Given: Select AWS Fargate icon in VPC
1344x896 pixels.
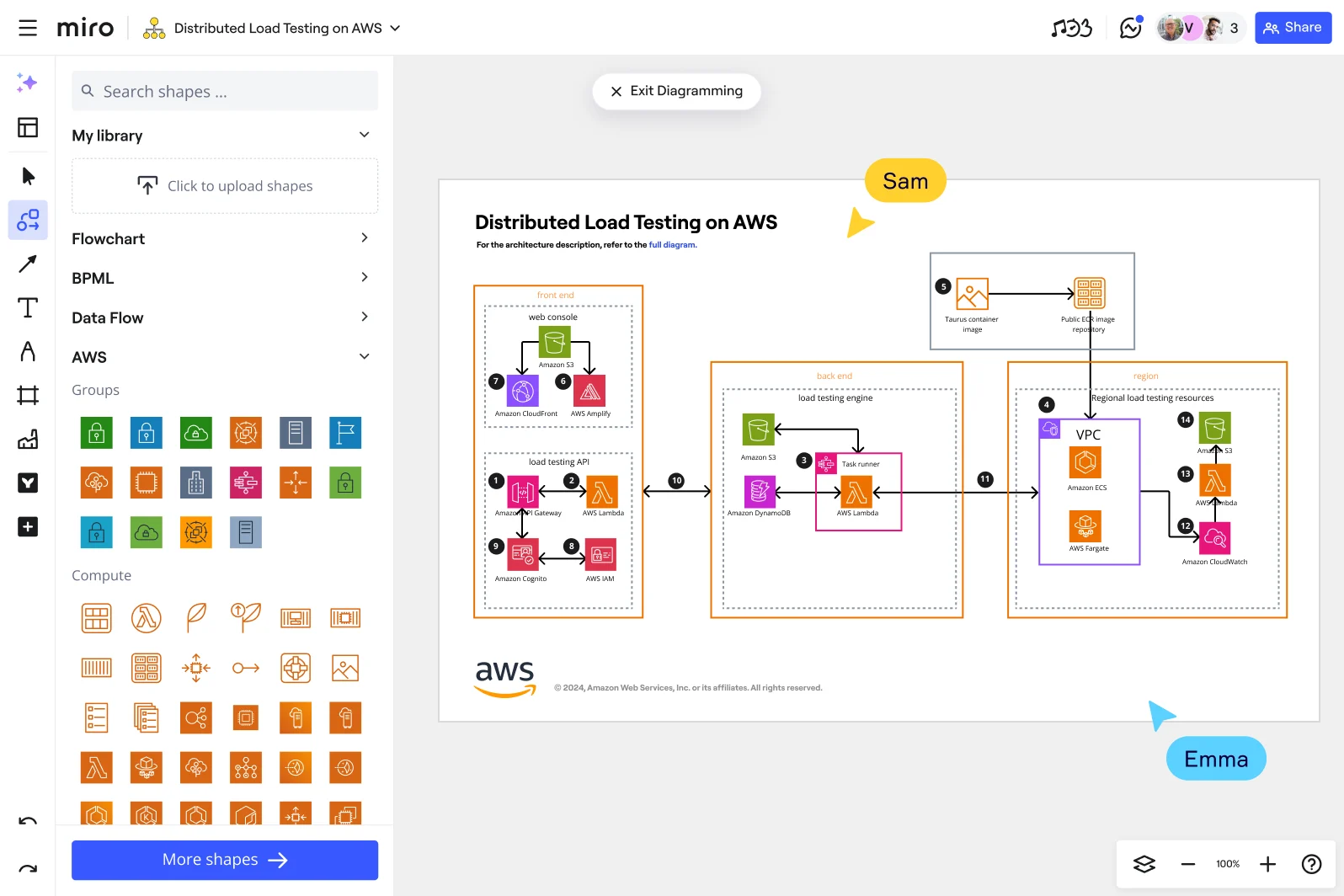Looking at the screenshot, I should (1085, 526).
